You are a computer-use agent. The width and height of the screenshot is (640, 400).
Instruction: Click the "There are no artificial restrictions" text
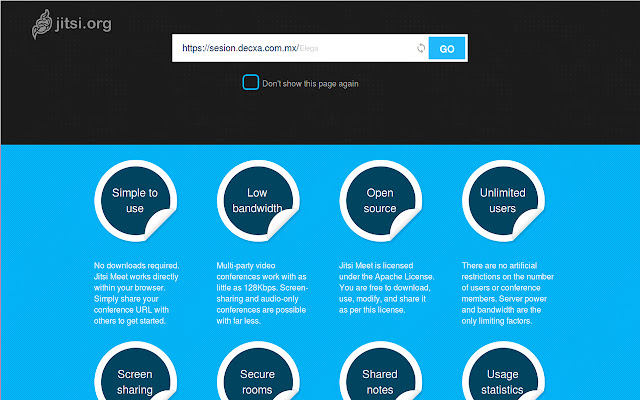click(507, 293)
